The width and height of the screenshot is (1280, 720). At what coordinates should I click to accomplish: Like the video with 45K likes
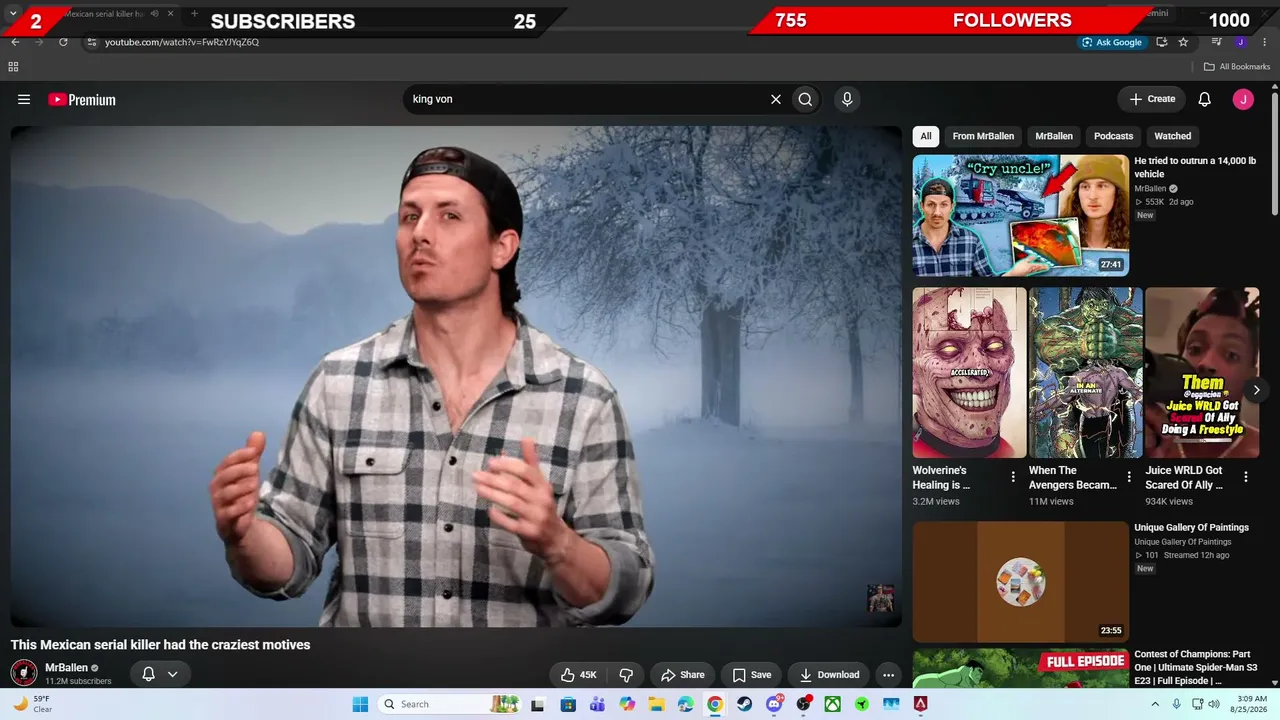578,675
